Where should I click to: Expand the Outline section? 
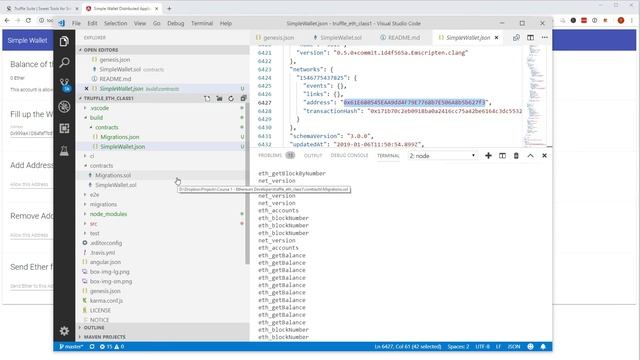(x=94, y=328)
